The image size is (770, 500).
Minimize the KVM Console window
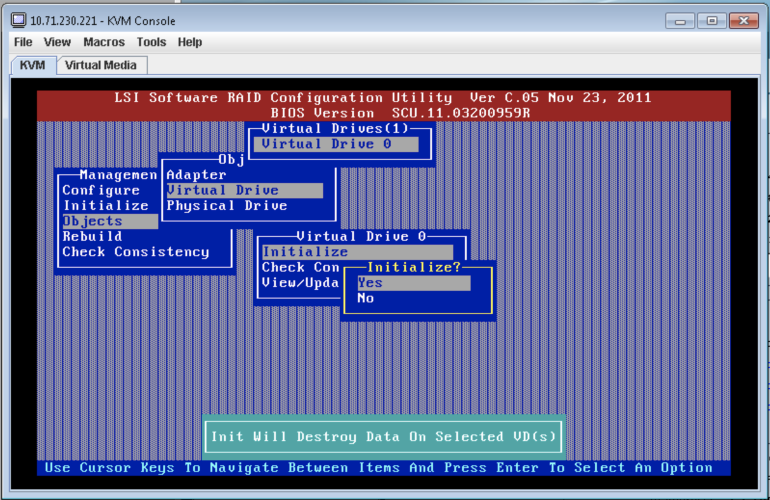[680, 21]
